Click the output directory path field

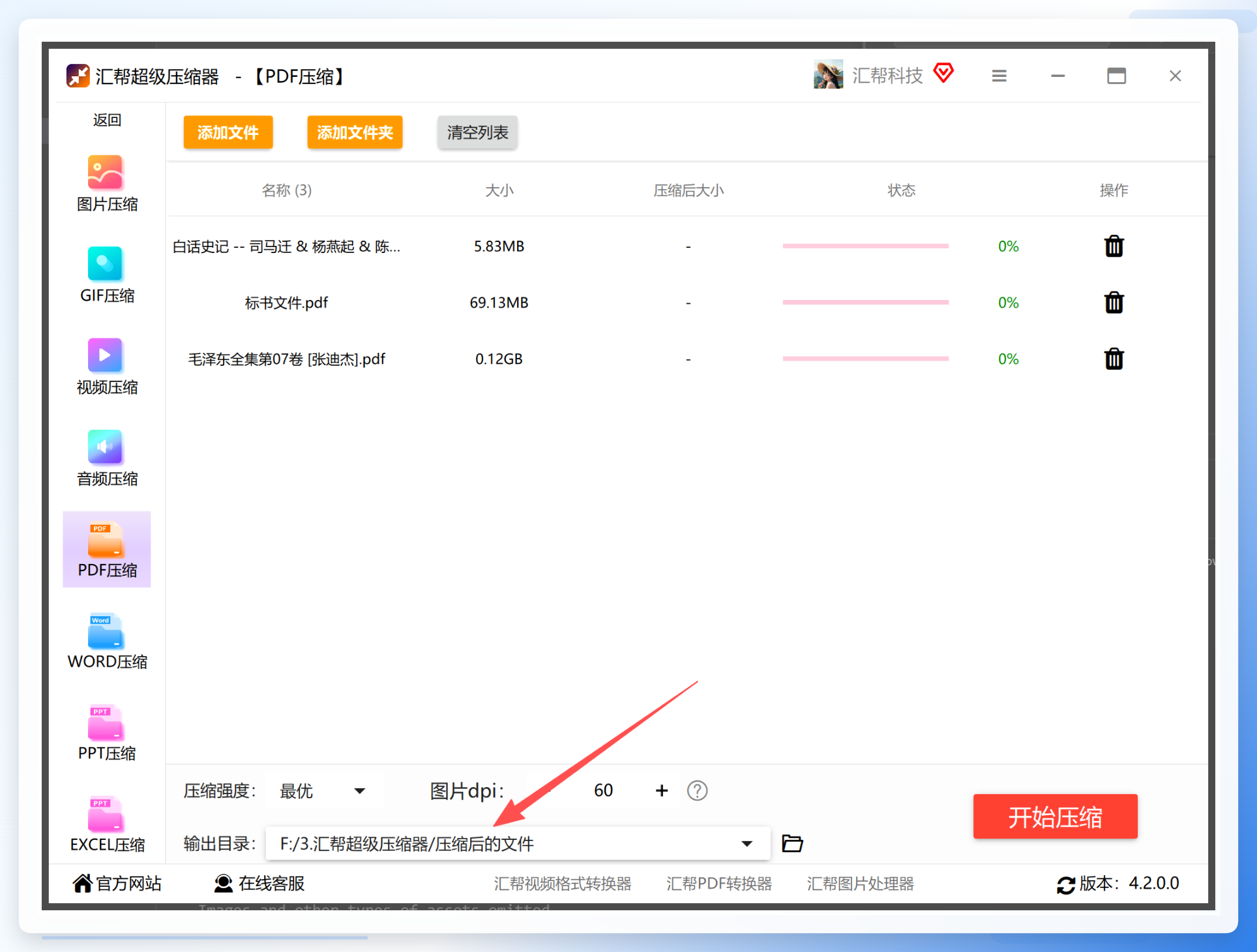518,844
